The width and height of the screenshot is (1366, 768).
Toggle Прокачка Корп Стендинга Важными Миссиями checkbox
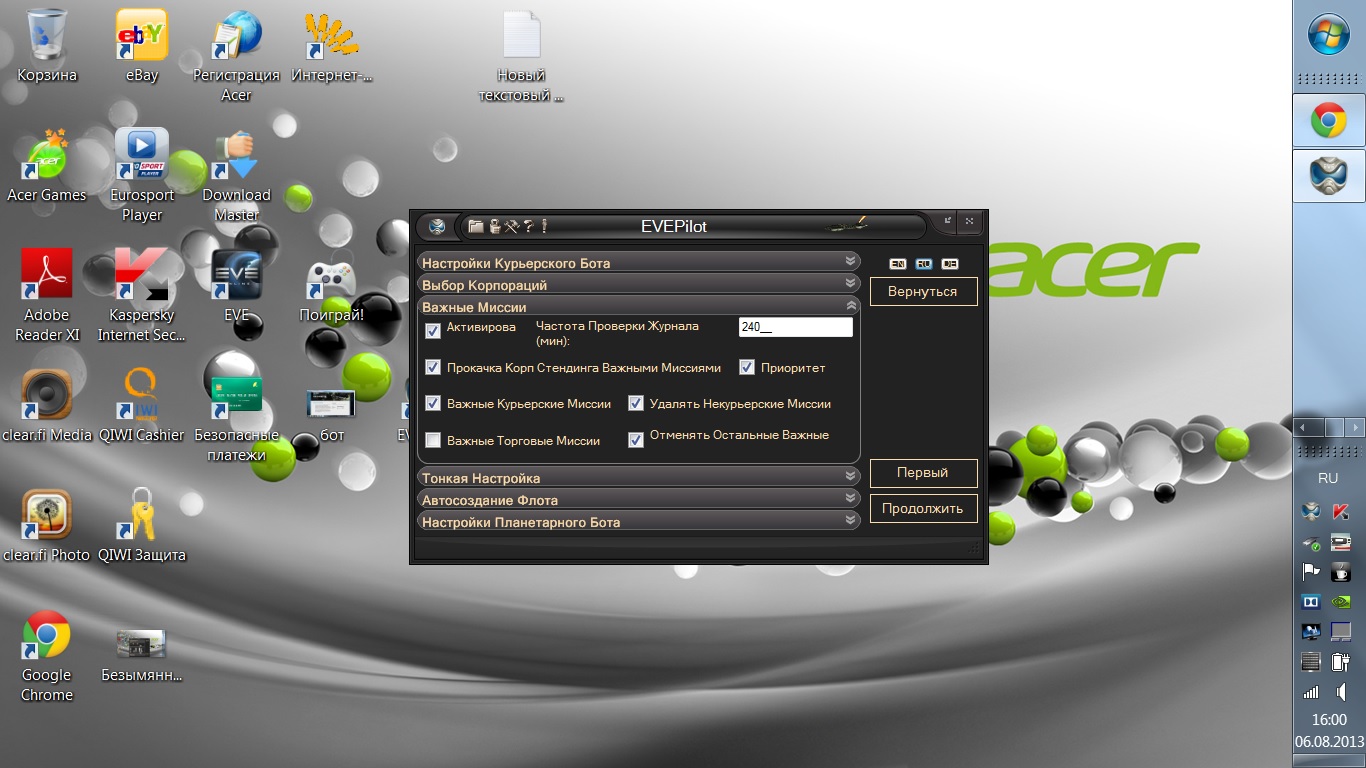(433, 367)
